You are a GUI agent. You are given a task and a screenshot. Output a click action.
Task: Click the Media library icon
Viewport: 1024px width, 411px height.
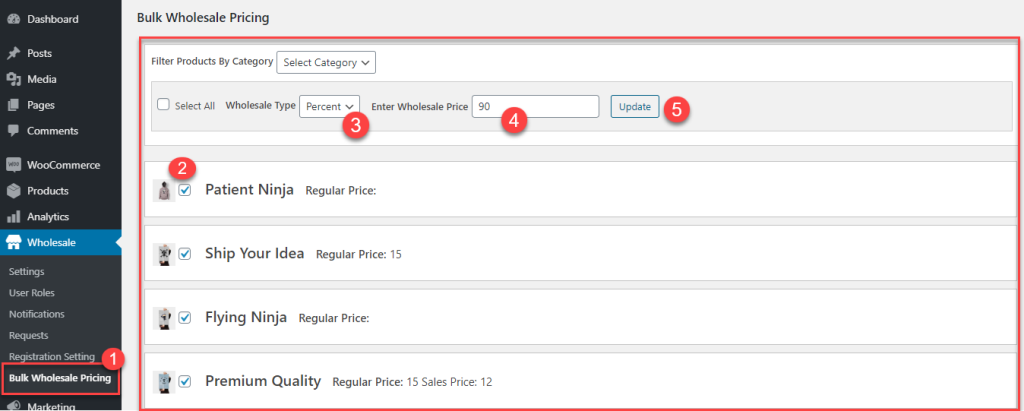(x=13, y=79)
